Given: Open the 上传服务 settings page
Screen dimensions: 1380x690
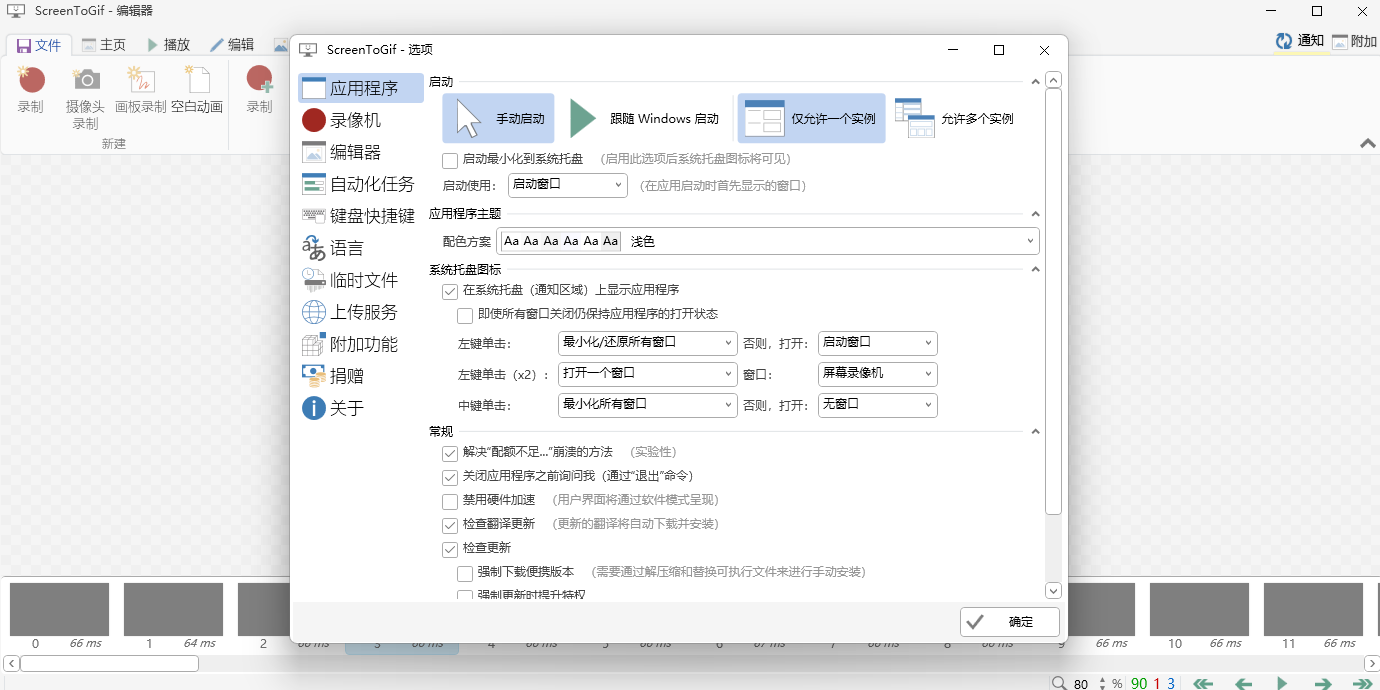Looking at the screenshot, I should point(361,312).
